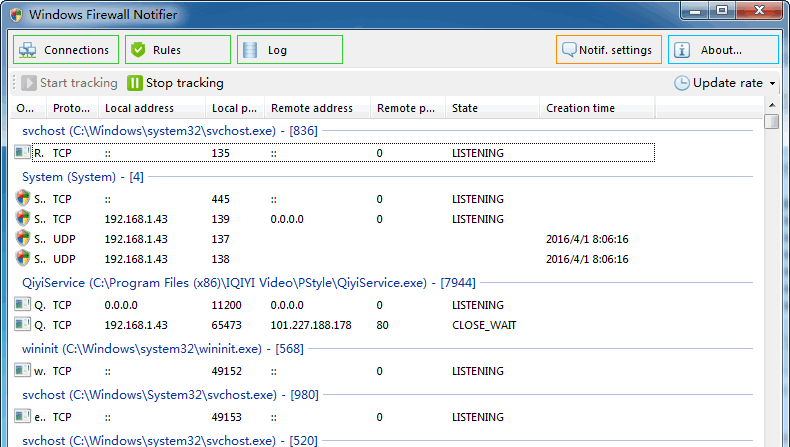This screenshot has height=447, width=790.
Task: Click the process icon on port 135 row
Action: (x=22, y=152)
